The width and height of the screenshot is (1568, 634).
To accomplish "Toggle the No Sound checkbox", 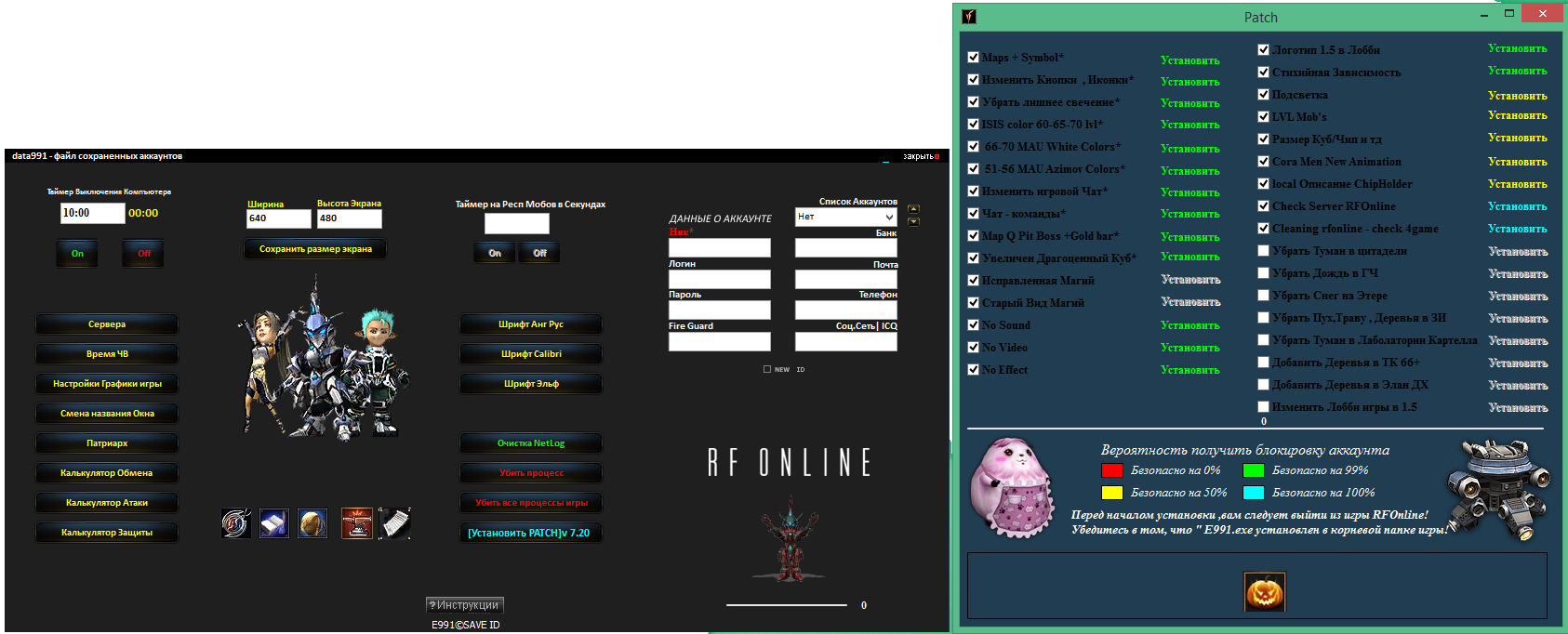I will 973,324.
